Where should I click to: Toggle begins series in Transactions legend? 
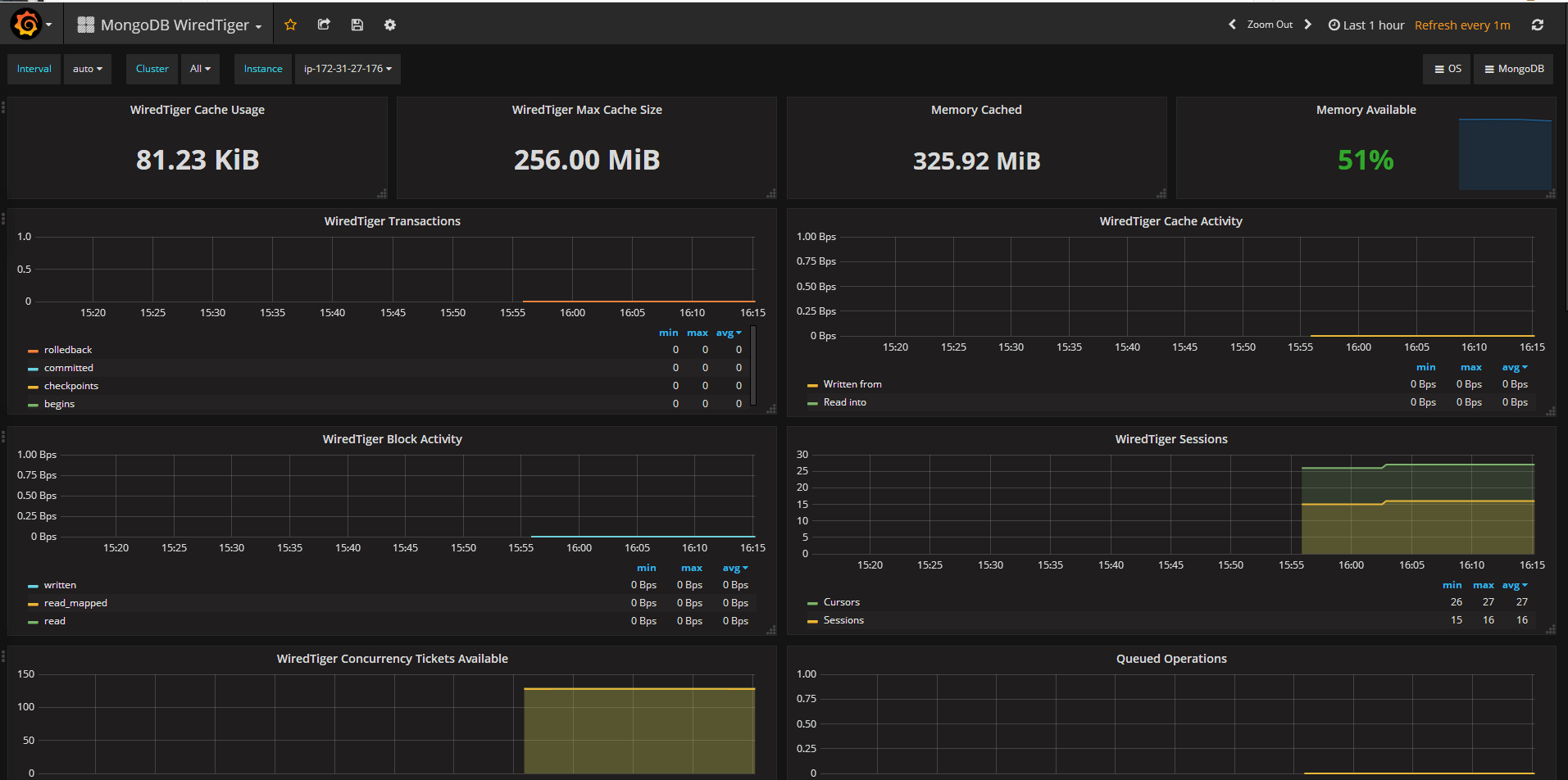coord(59,404)
